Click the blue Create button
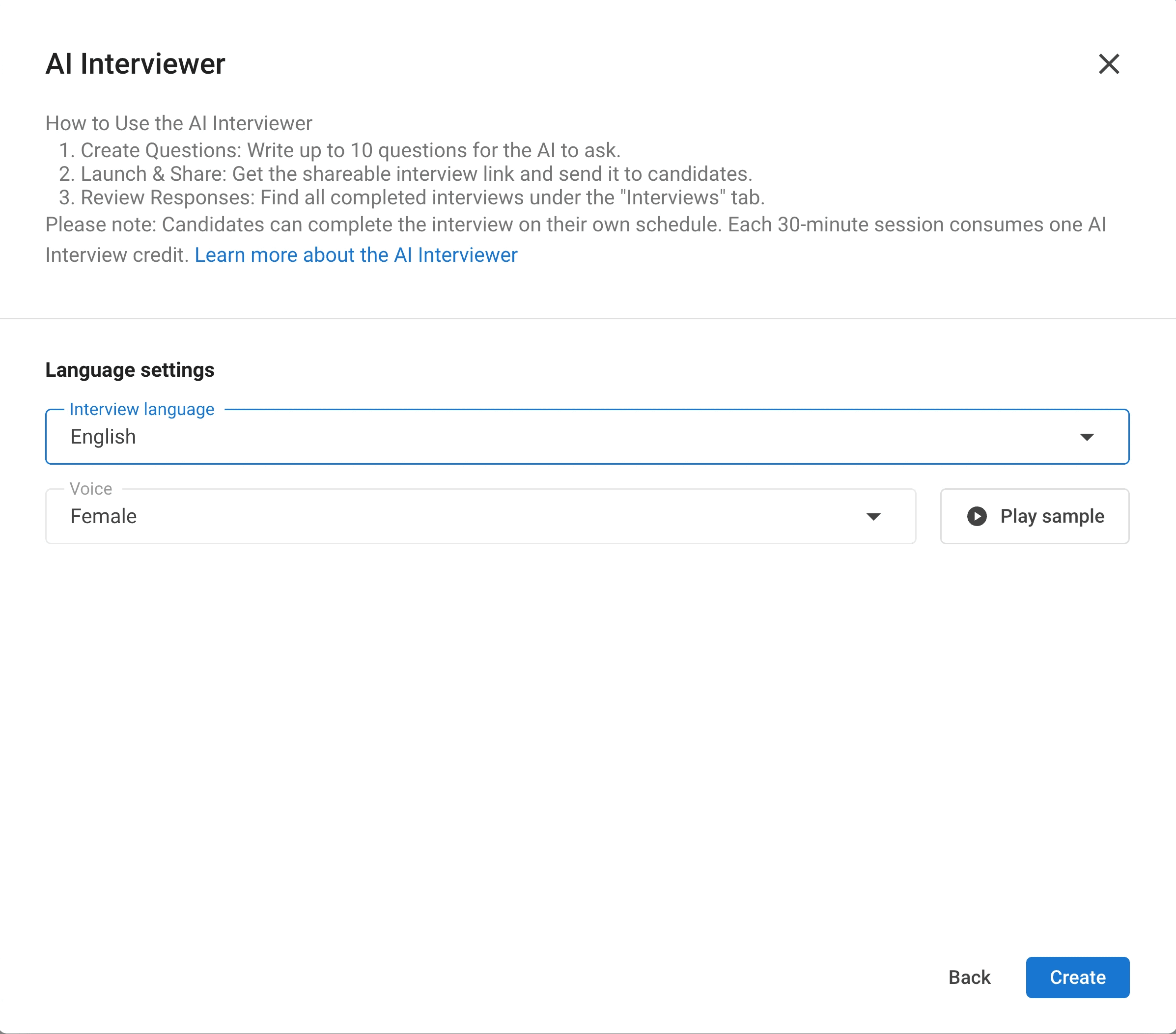The width and height of the screenshot is (1176, 1034). (1077, 977)
